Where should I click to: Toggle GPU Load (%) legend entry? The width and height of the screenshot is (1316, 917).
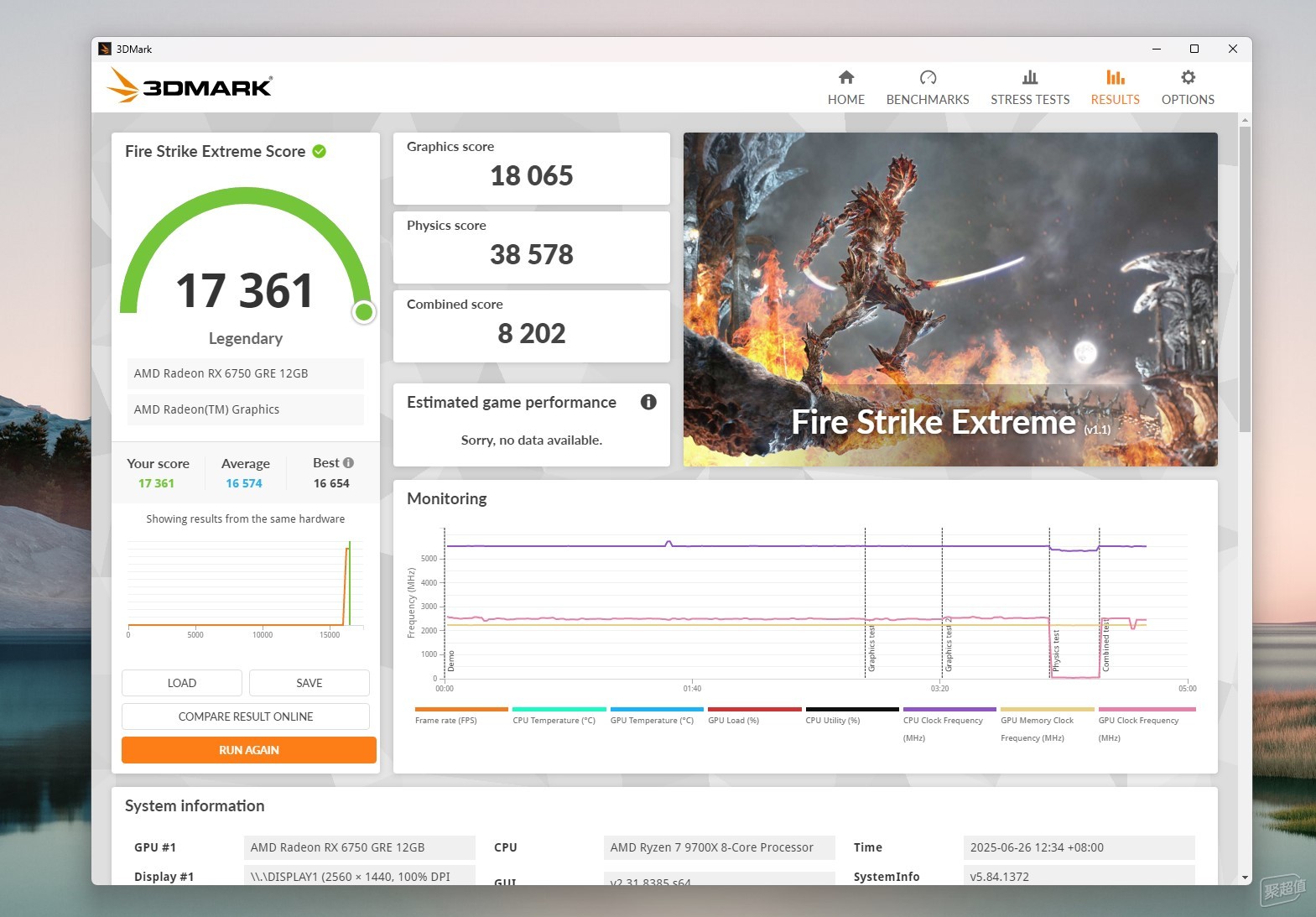coord(754,715)
